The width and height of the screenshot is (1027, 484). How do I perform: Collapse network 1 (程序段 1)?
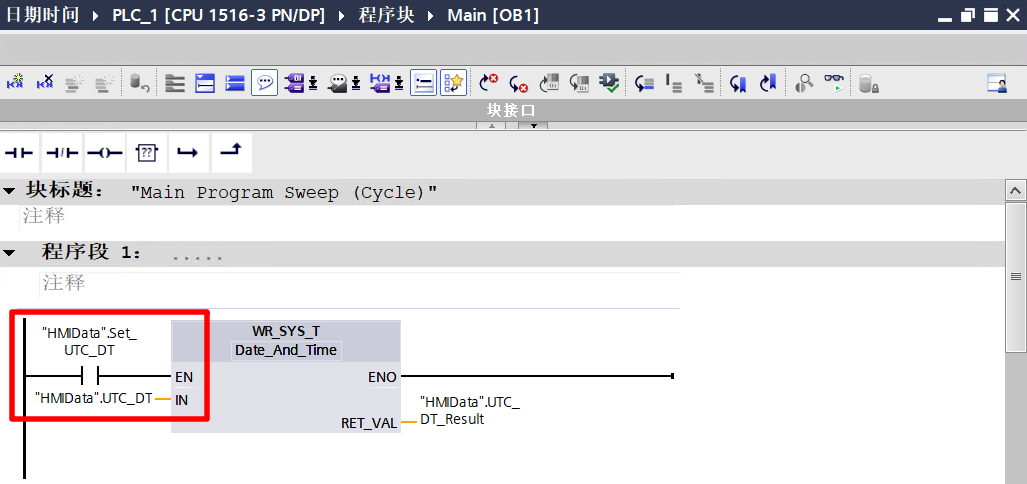pos(9,253)
